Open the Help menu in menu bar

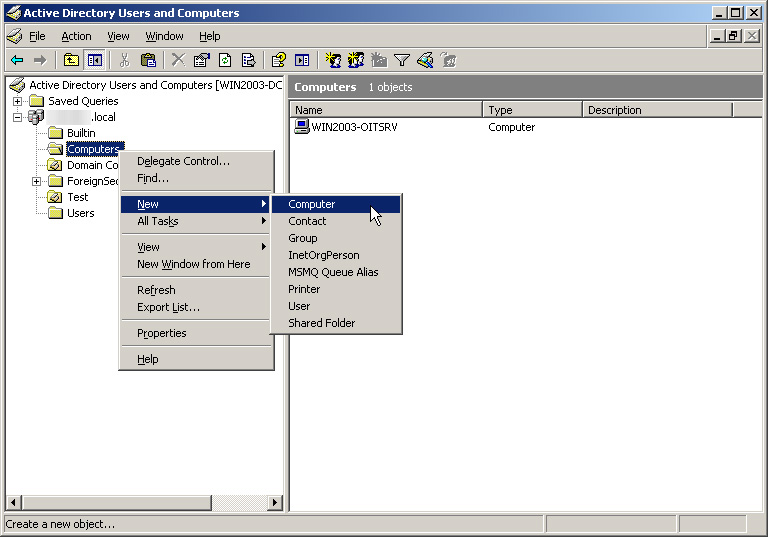coord(210,36)
